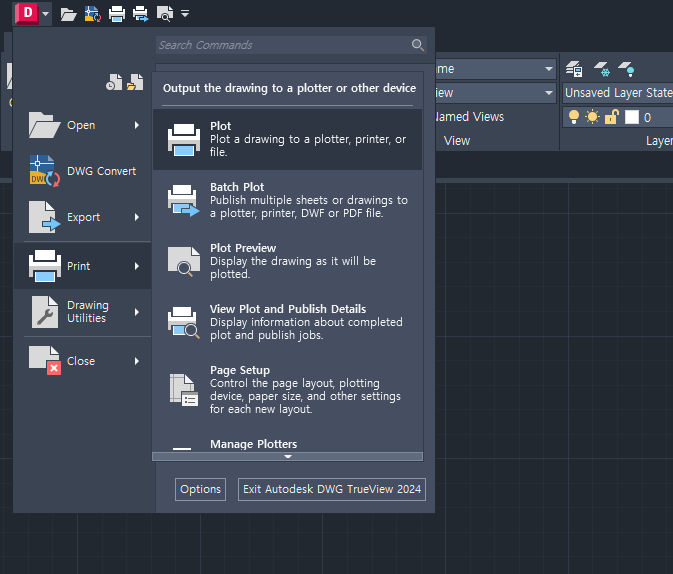Select DWG Convert menu entry
The image size is (673, 574).
pyautogui.click(x=84, y=171)
